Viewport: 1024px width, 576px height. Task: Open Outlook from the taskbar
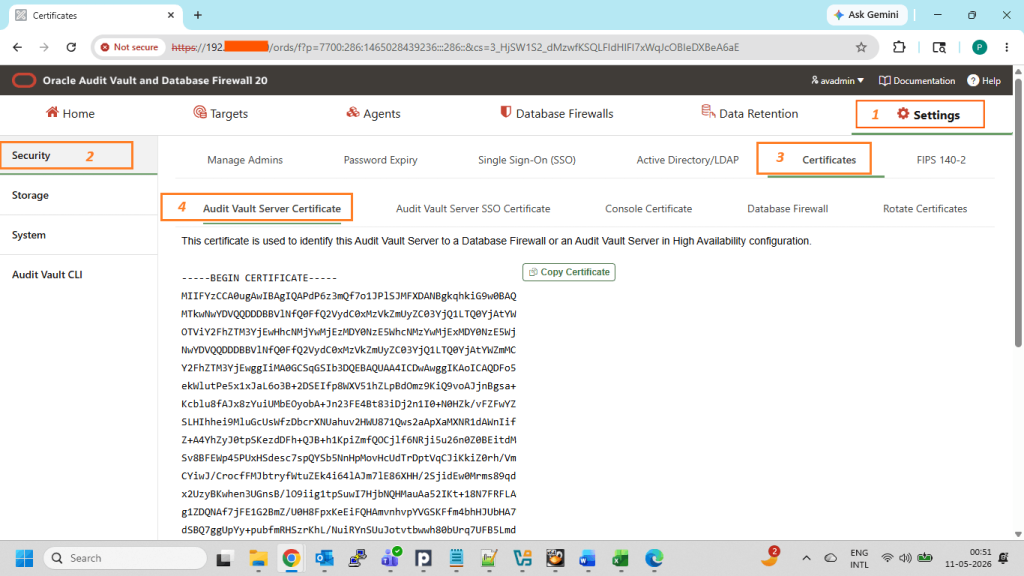325,558
